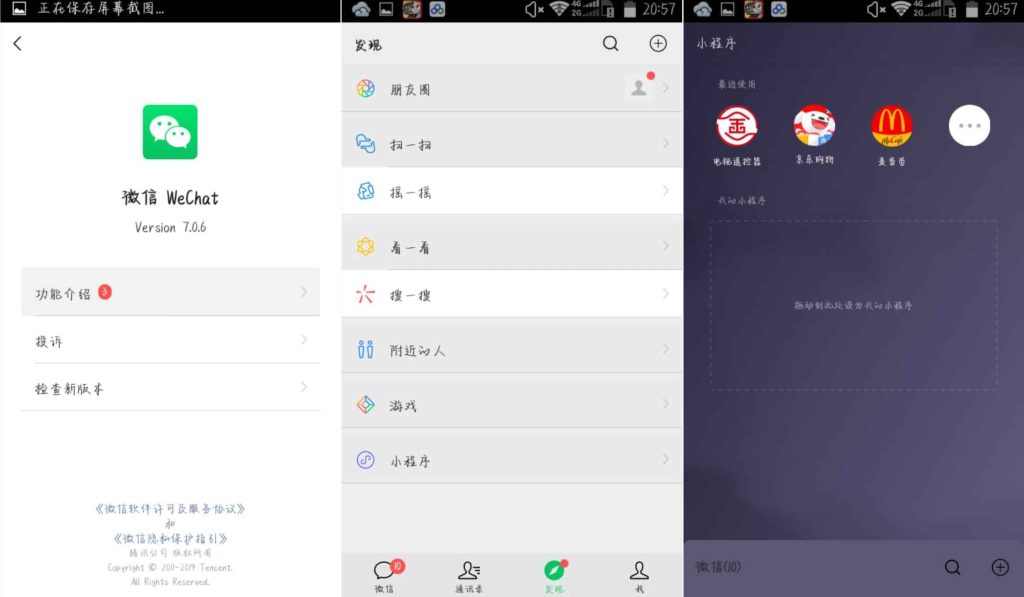Screen dimensions: 1024x597
Task: Open the 游戏 games icon
Action: coord(366,404)
